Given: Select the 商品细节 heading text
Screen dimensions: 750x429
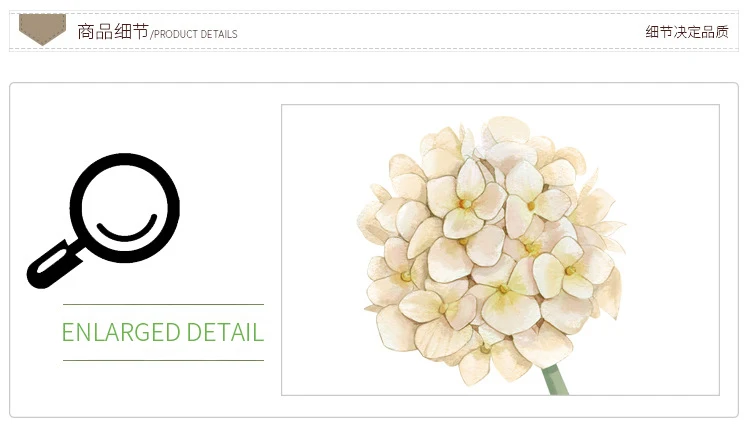Looking at the screenshot, I should click(x=113, y=32).
